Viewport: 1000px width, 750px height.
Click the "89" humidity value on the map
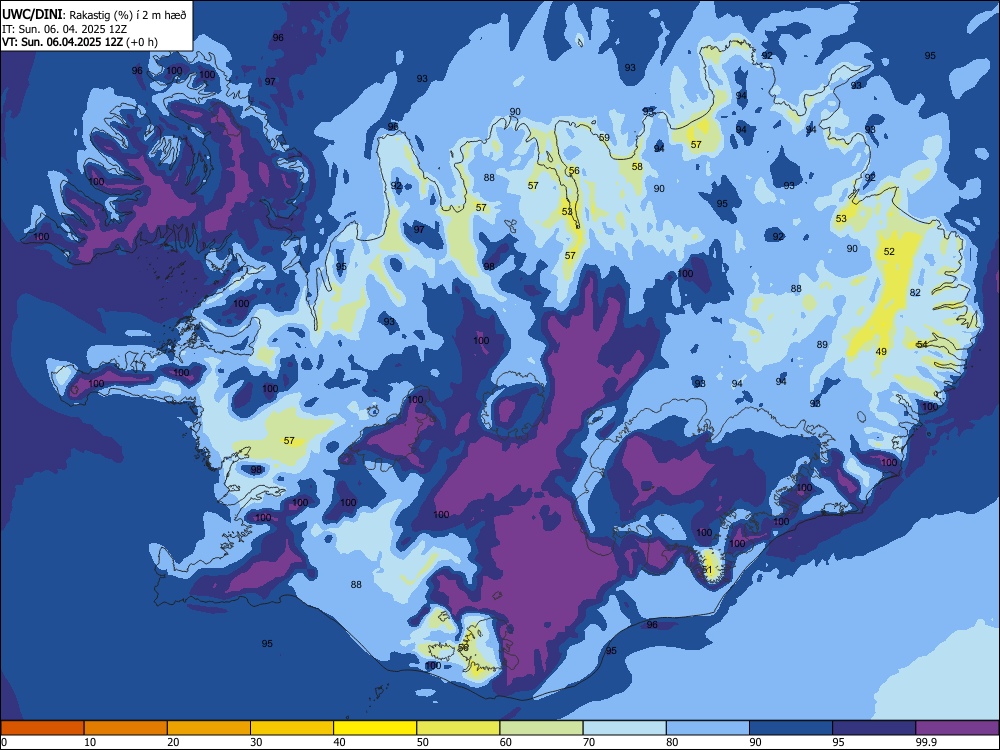822,344
